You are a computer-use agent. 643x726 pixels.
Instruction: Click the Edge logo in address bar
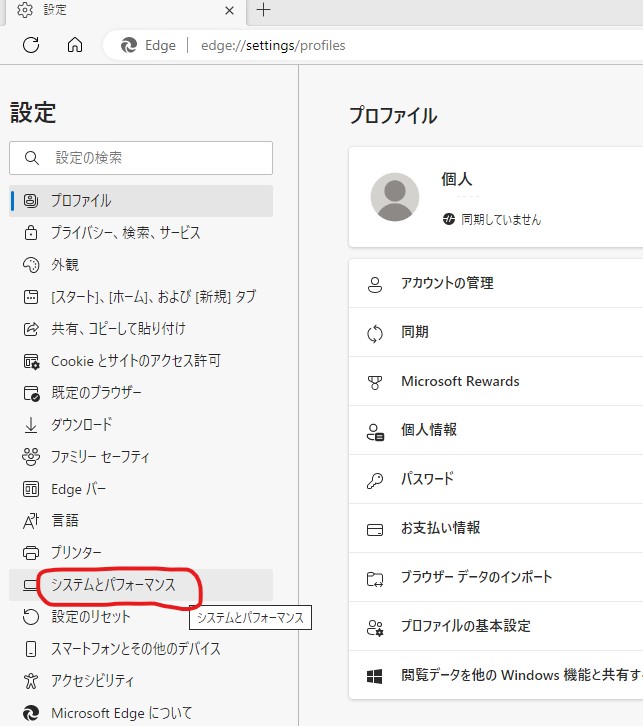tap(129, 45)
